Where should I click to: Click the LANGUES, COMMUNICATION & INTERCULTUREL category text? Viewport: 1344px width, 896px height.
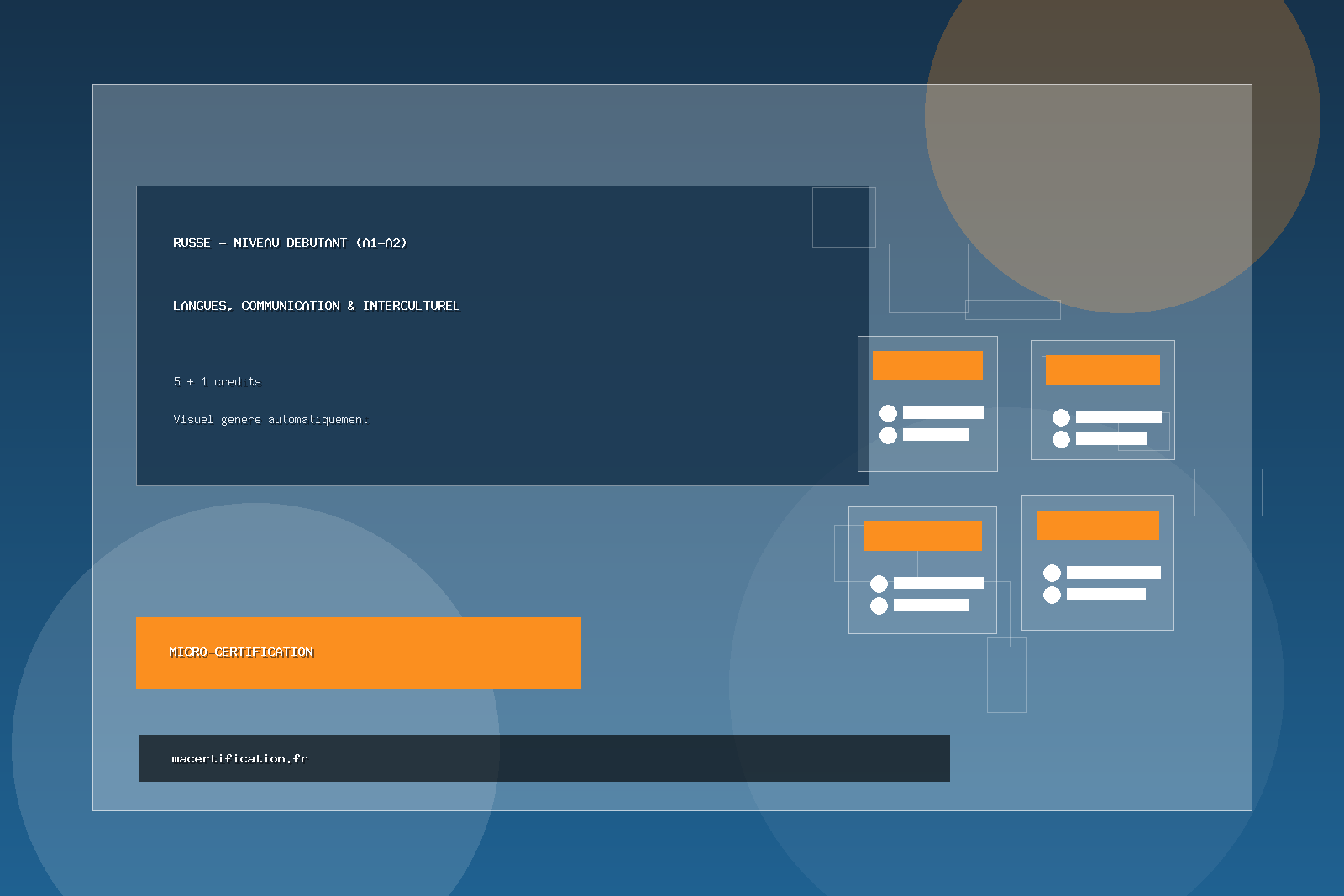tap(316, 306)
